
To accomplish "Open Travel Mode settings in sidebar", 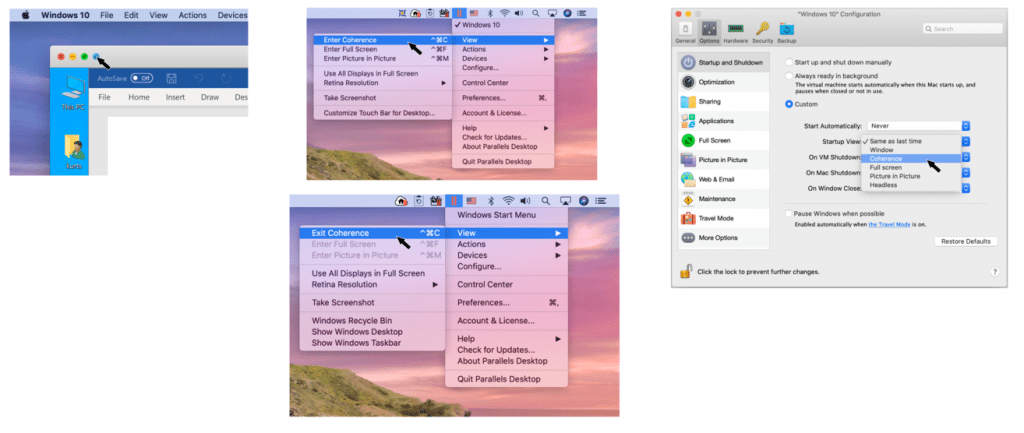I will coord(723,218).
